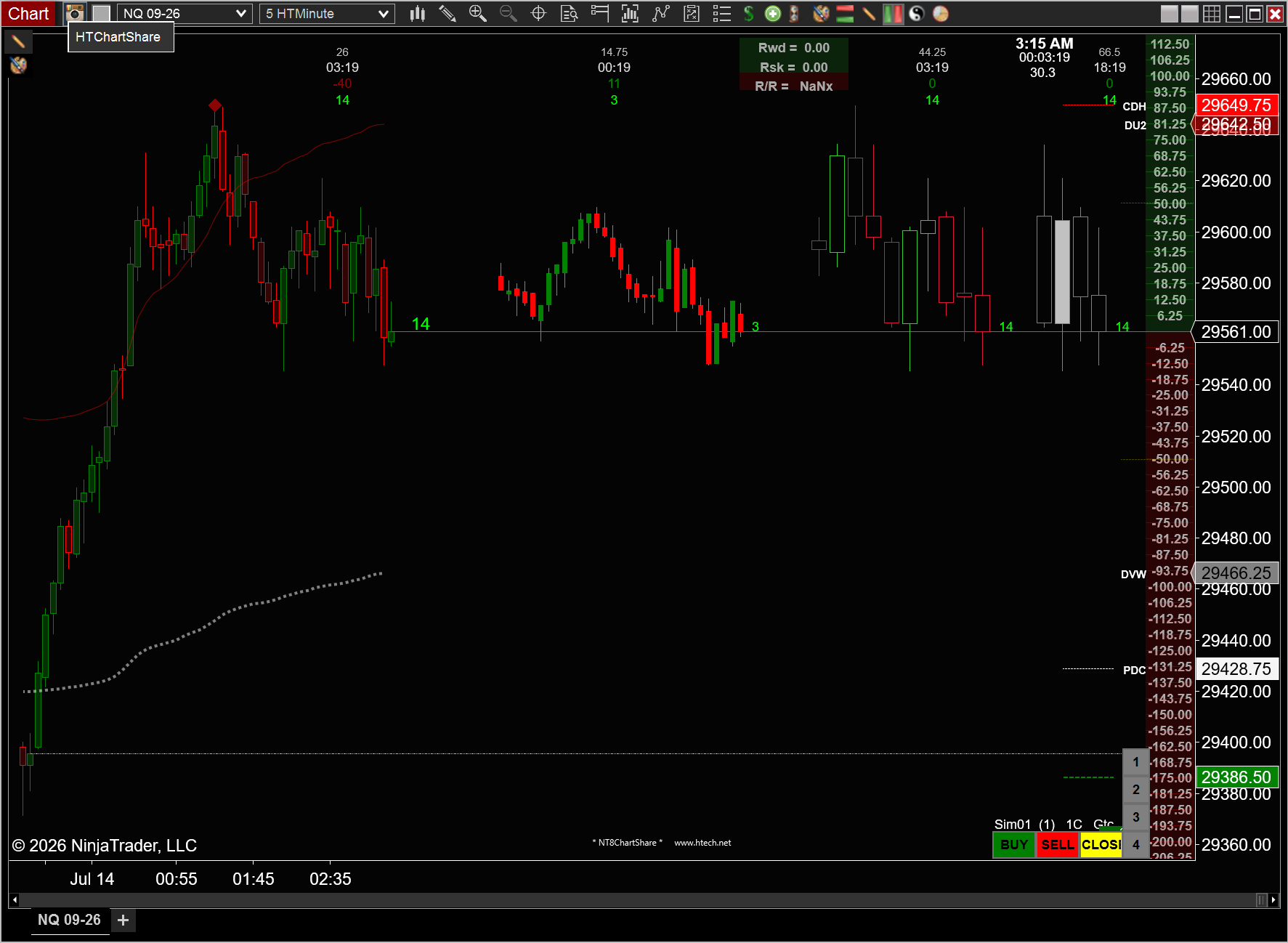This screenshot has width=1288, height=943.
Task: Click the yin-yang icon
Action: point(917,13)
